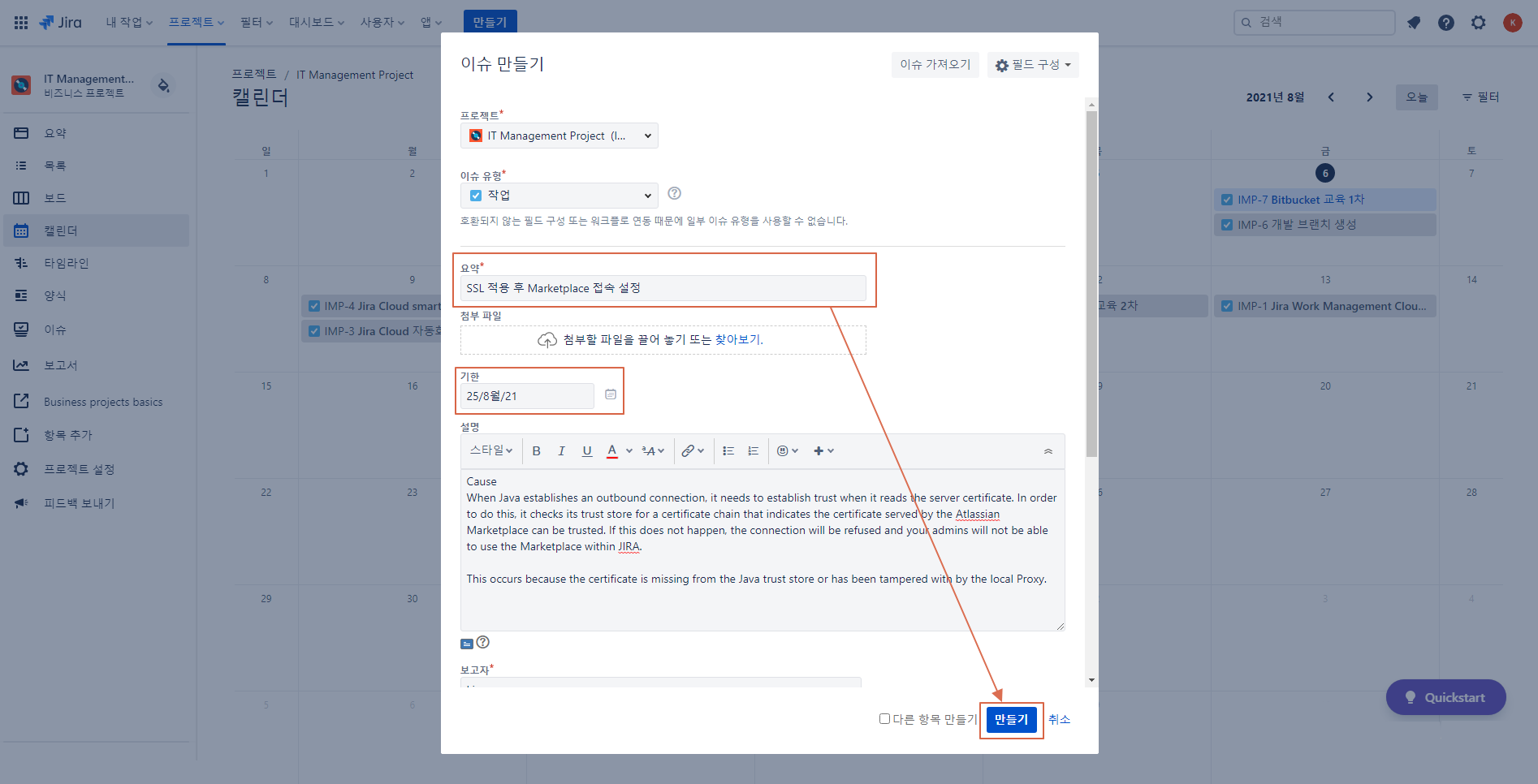Image resolution: width=1538 pixels, height=784 pixels.
Task: Click the 요약 summary input field
Action: click(x=663, y=288)
